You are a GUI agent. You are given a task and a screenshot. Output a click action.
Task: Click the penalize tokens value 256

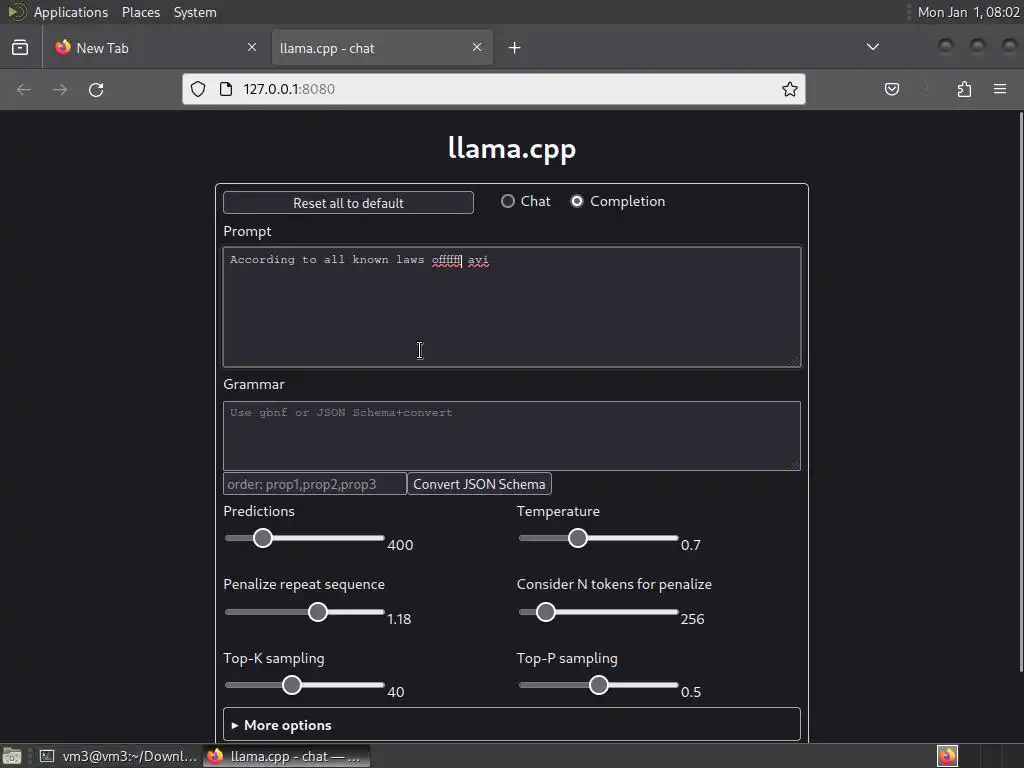pos(692,618)
